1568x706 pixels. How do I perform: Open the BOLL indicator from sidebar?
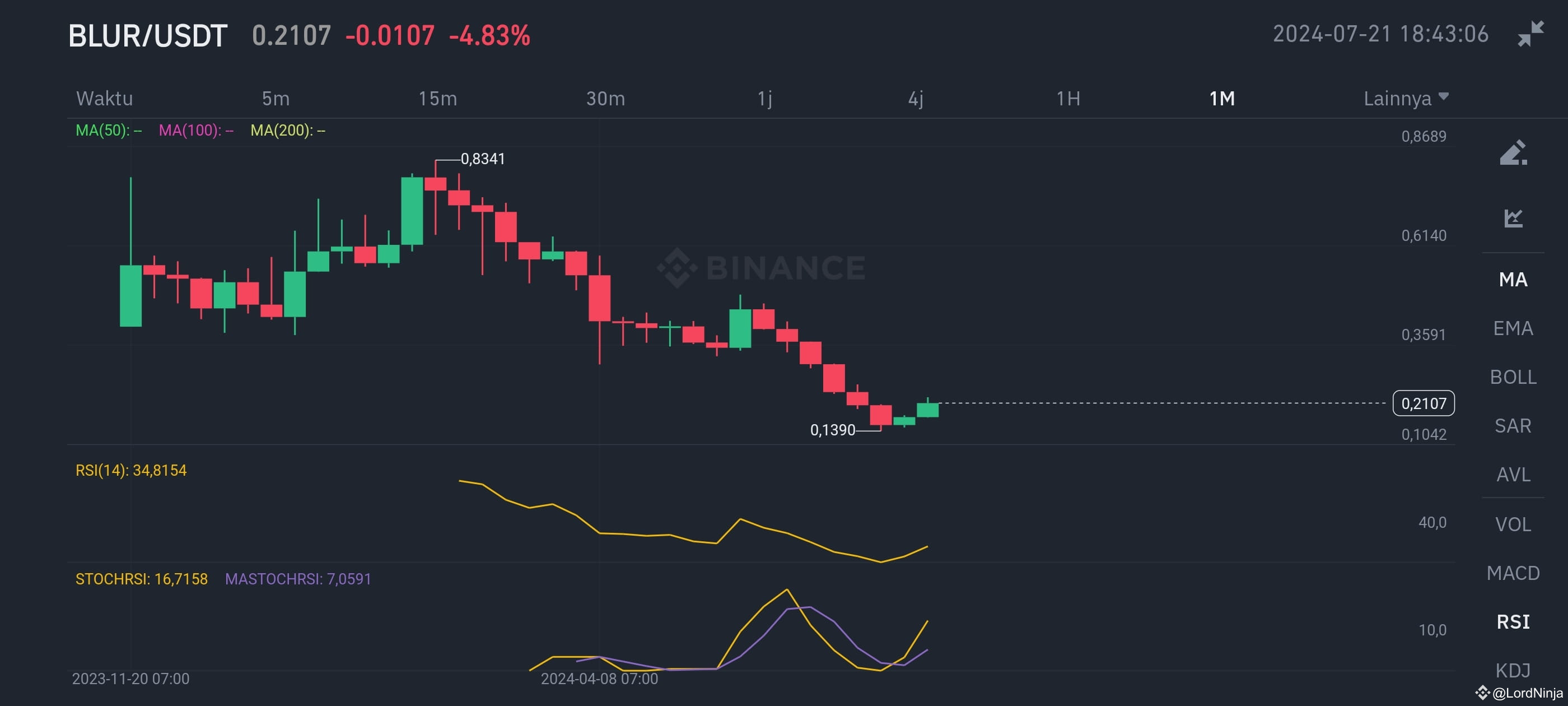coord(1514,378)
